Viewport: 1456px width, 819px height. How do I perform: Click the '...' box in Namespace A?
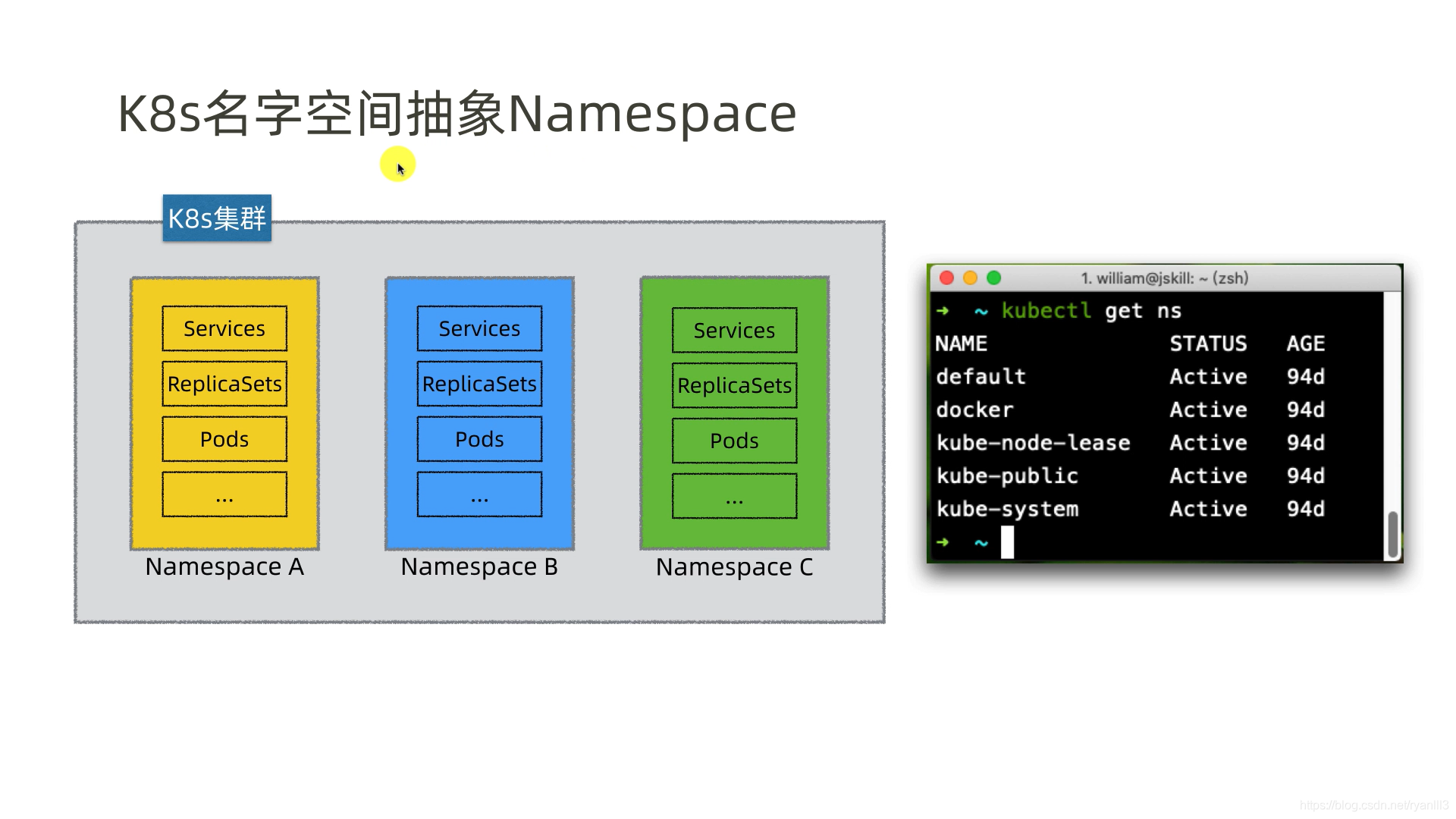pyautogui.click(x=224, y=494)
